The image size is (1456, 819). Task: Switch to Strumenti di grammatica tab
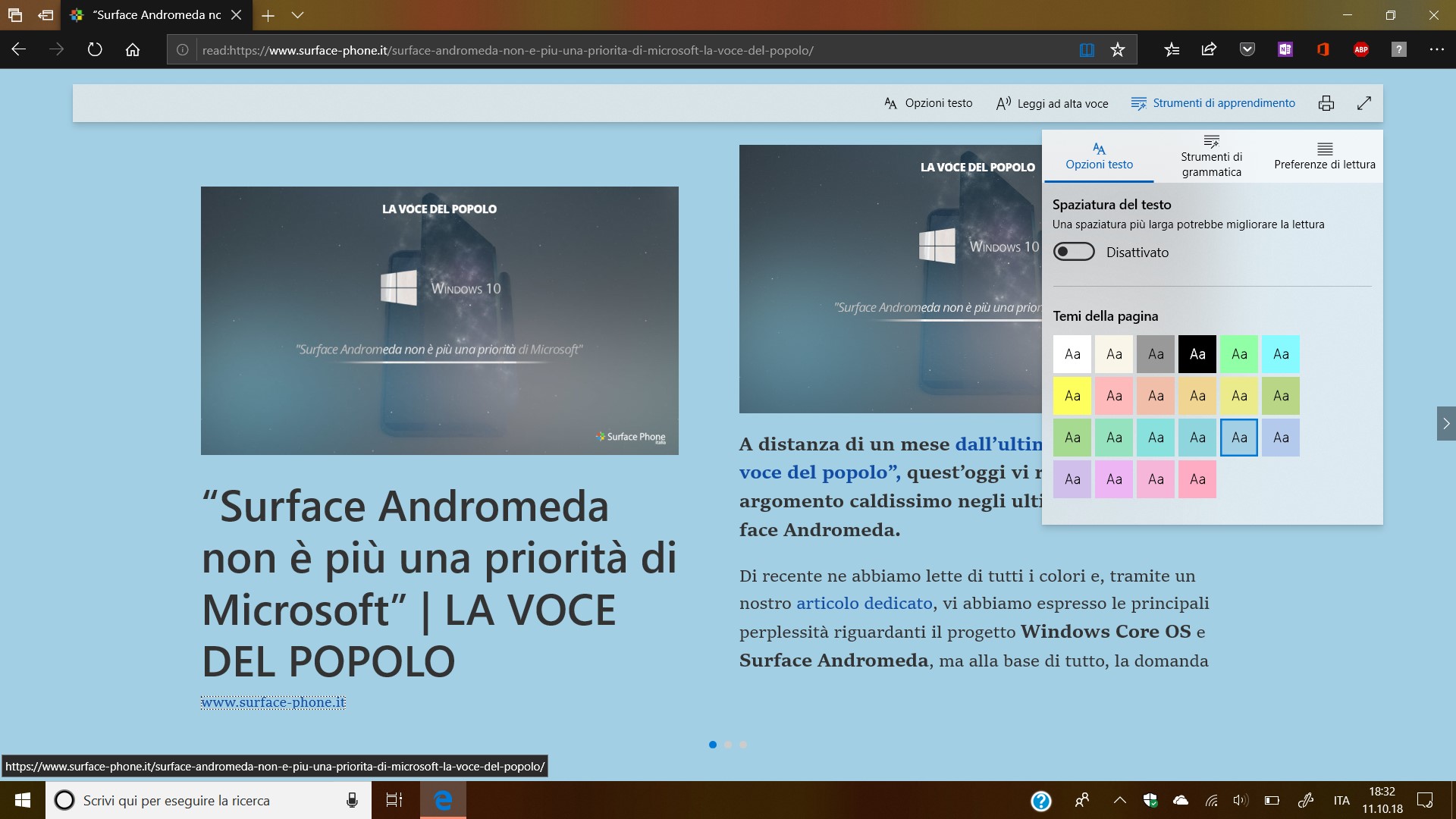[1211, 156]
